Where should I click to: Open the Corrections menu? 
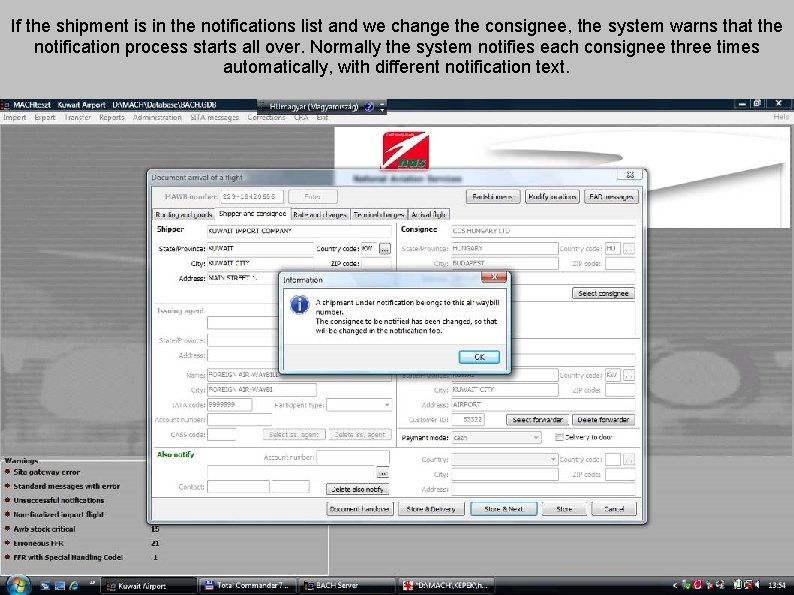266,117
